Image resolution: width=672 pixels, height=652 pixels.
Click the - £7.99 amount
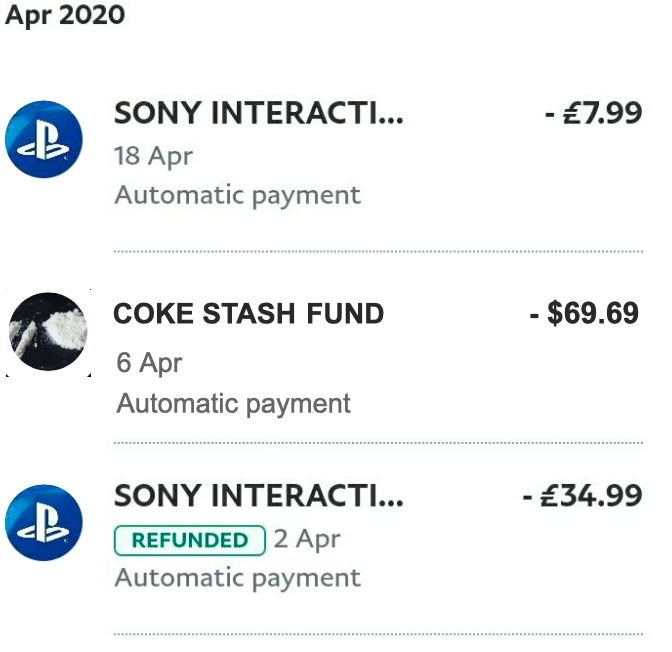click(x=593, y=113)
